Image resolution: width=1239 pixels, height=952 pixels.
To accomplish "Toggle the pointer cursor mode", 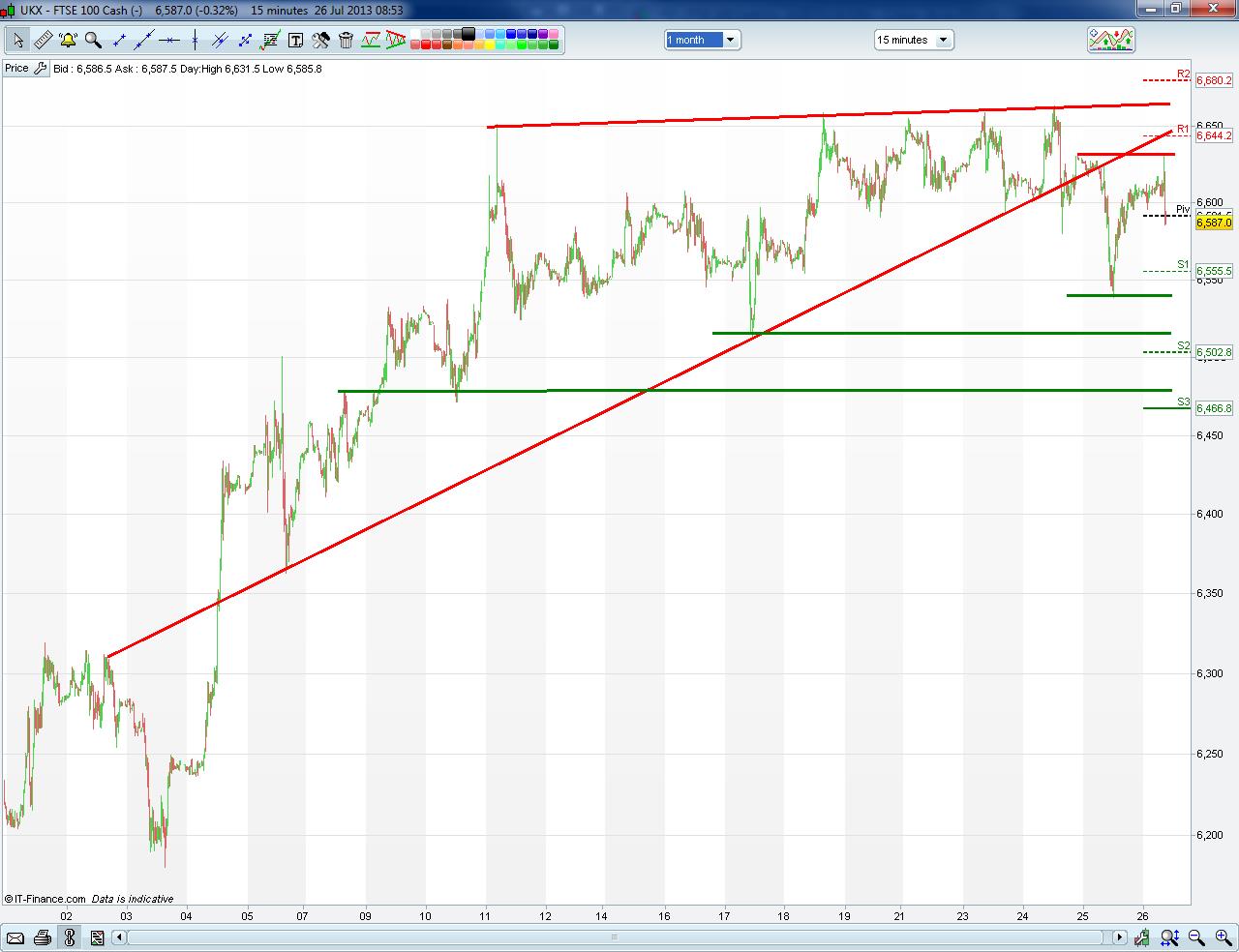I will click(17, 40).
